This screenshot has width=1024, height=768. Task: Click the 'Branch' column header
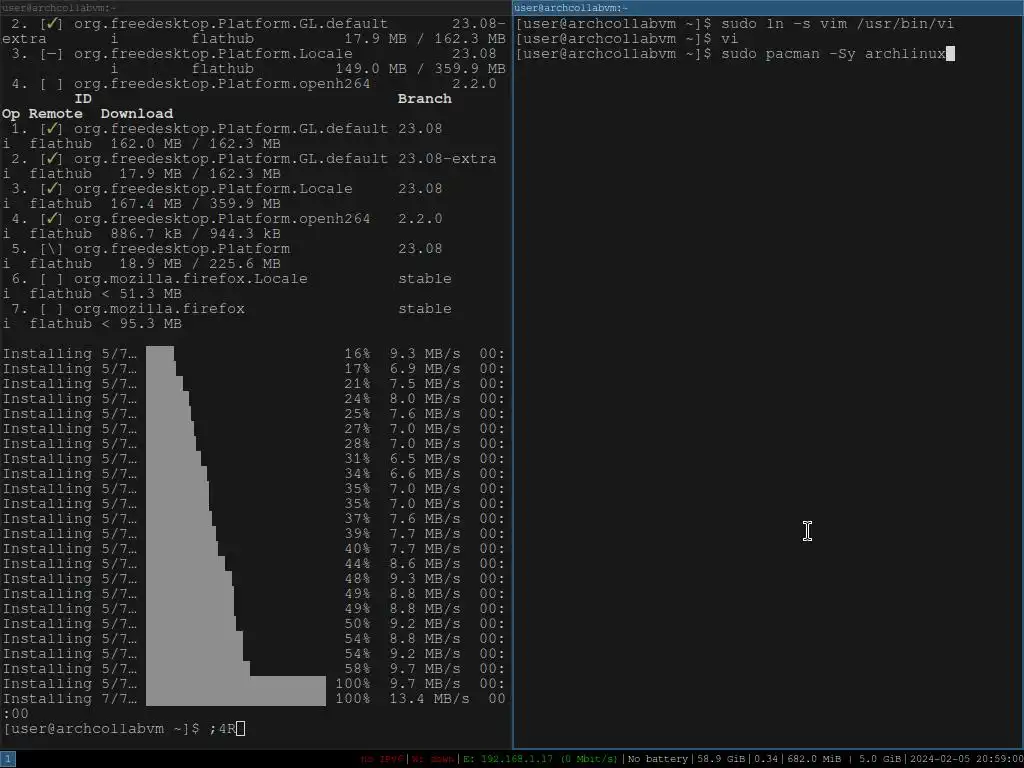[424, 99]
